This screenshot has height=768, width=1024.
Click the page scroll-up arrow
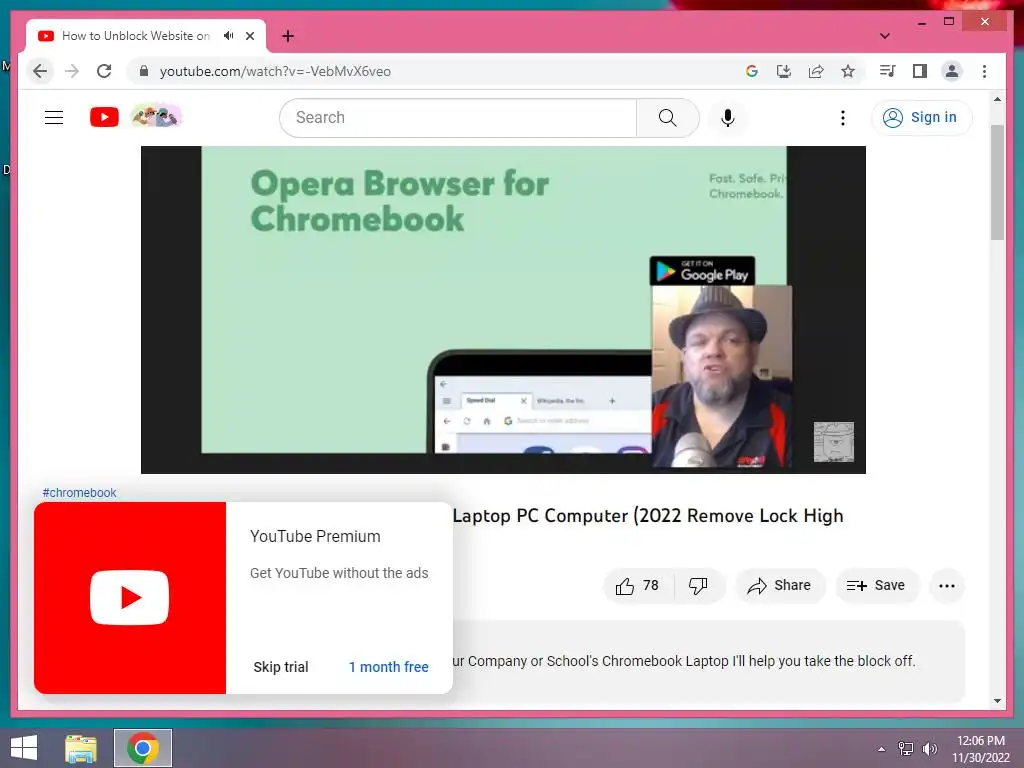point(997,100)
